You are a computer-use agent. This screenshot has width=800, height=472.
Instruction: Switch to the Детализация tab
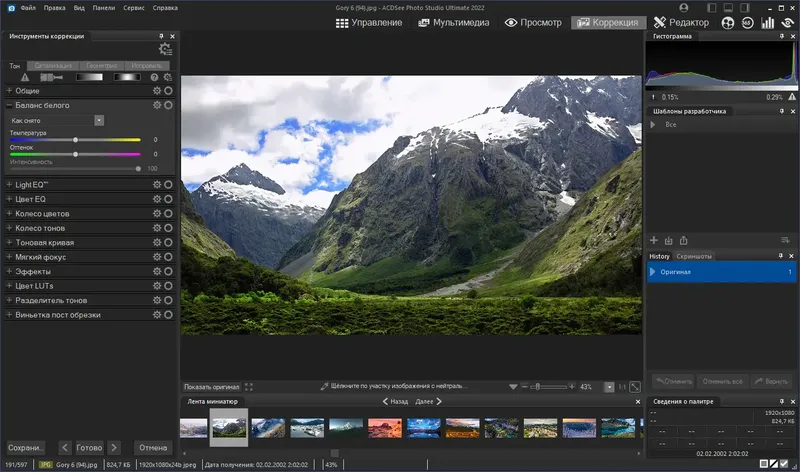[53, 65]
